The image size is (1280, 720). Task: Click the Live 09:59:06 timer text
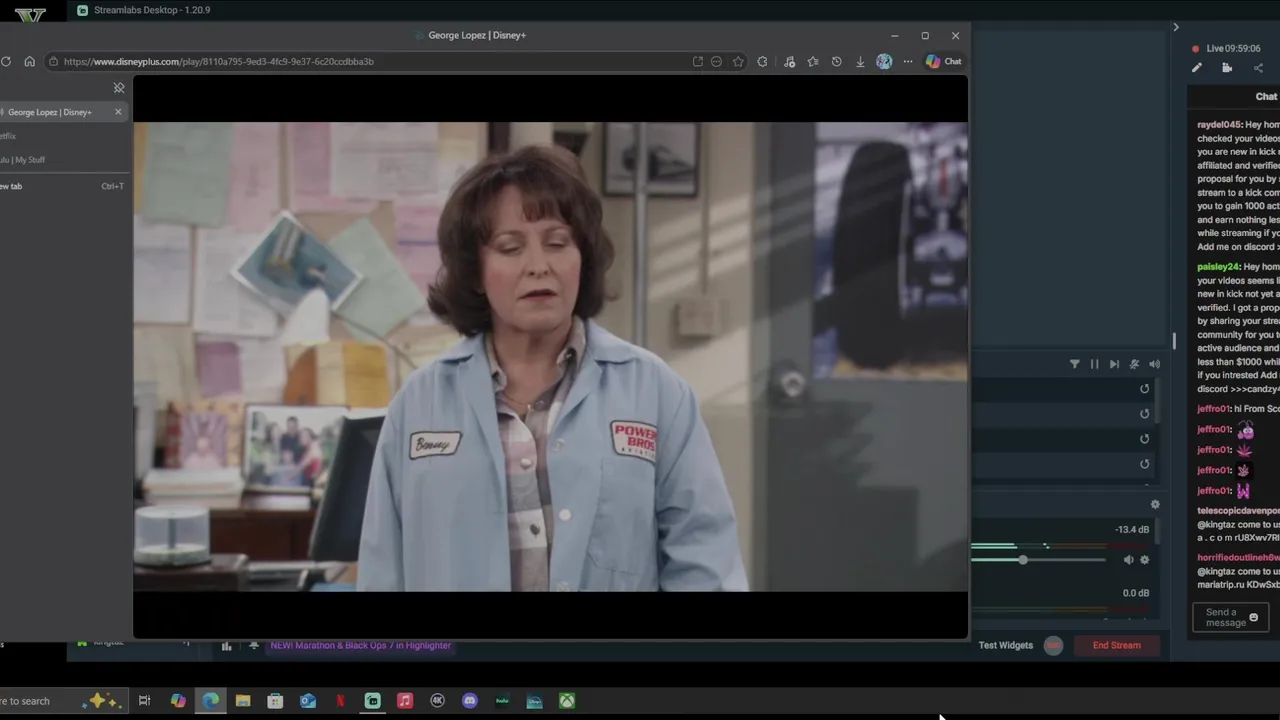pyautogui.click(x=1233, y=48)
